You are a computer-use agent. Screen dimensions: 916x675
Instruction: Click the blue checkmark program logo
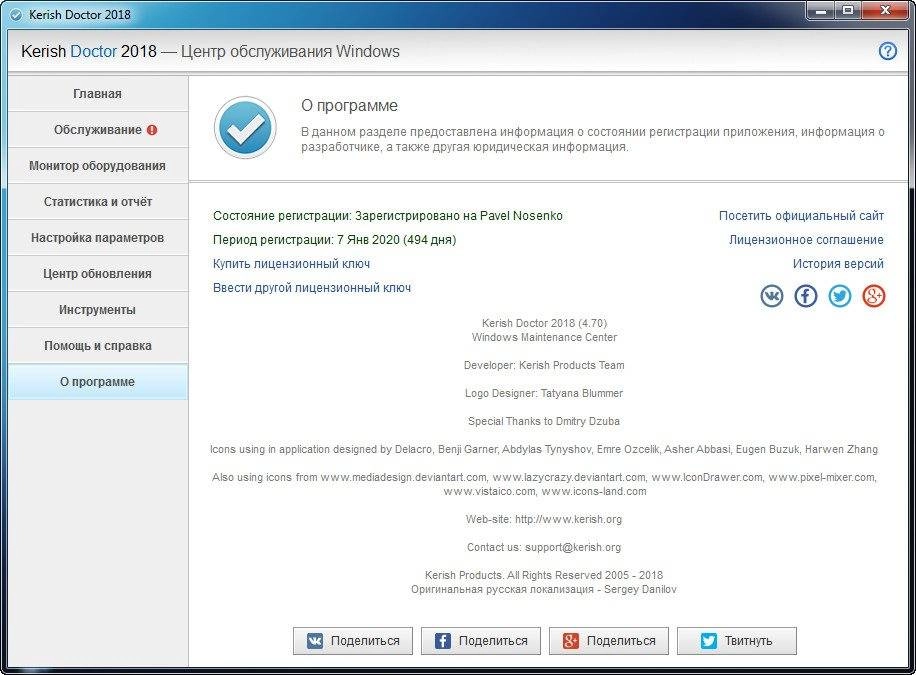click(245, 127)
